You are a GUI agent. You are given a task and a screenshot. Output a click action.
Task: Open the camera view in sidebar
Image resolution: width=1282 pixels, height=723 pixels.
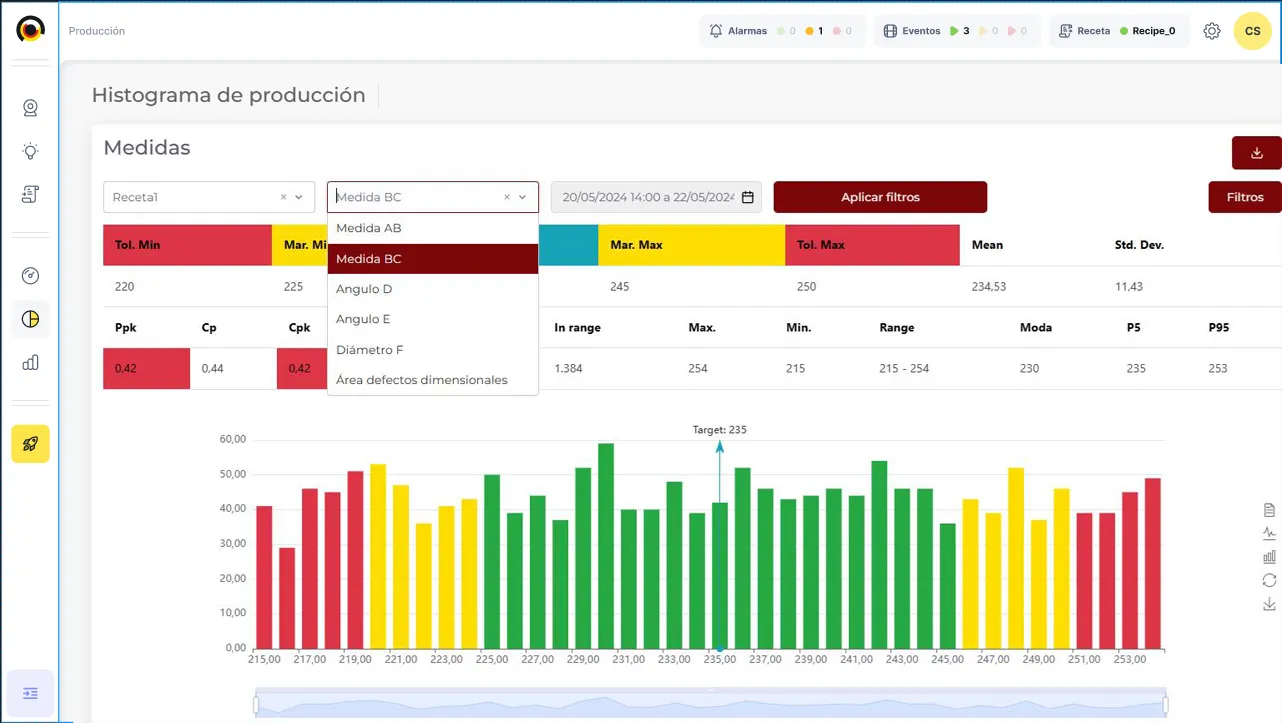pos(30,108)
